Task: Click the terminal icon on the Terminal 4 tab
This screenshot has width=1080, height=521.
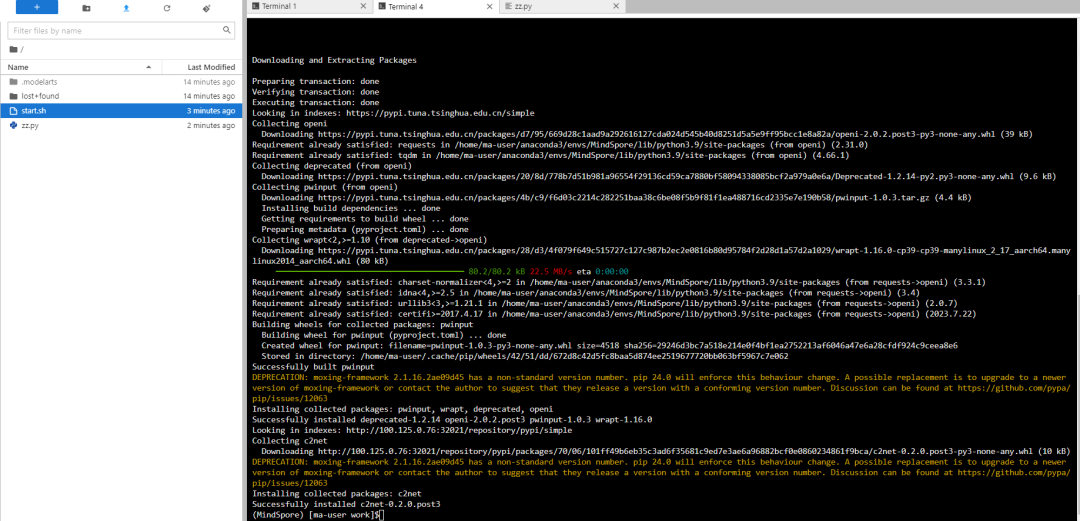Action: (382, 6)
